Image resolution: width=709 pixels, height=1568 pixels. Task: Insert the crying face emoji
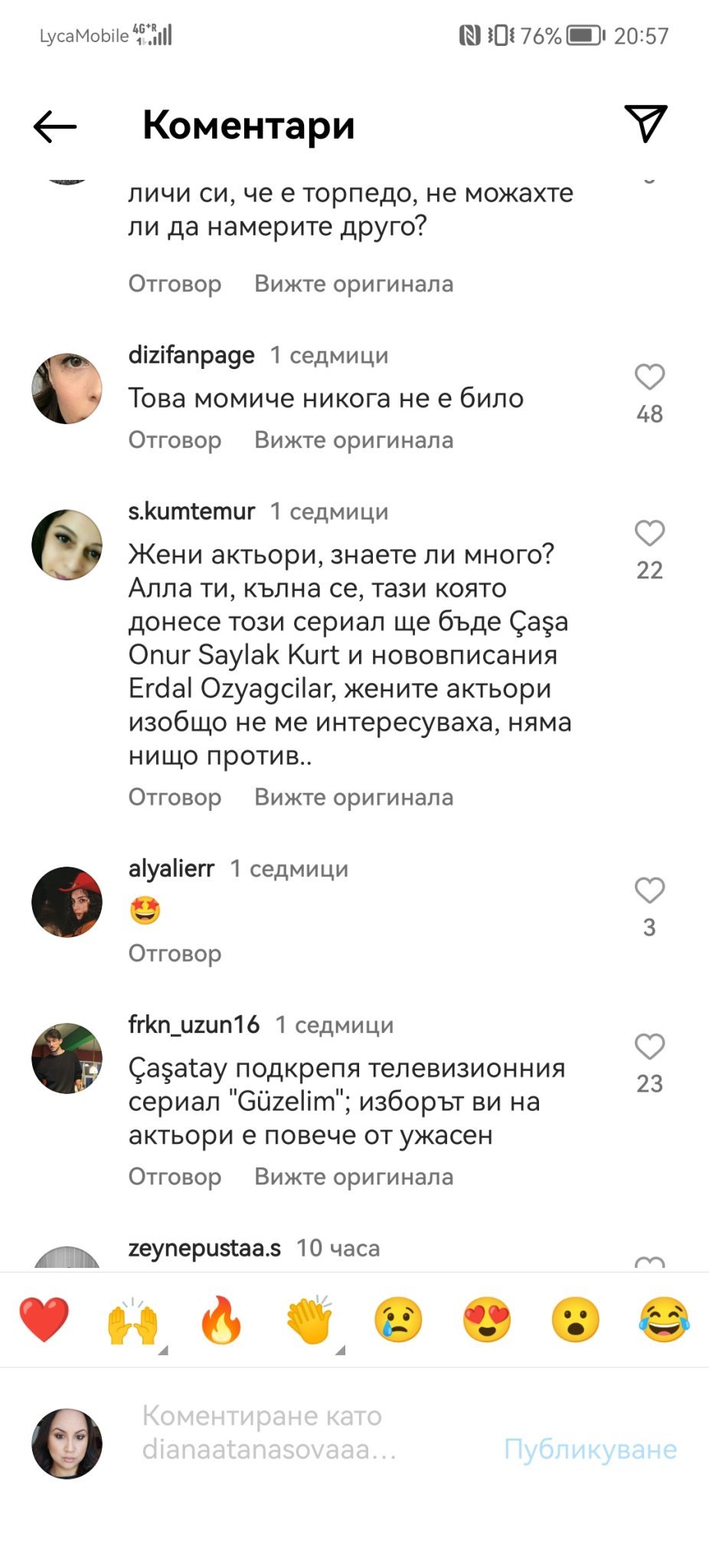tap(398, 1319)
